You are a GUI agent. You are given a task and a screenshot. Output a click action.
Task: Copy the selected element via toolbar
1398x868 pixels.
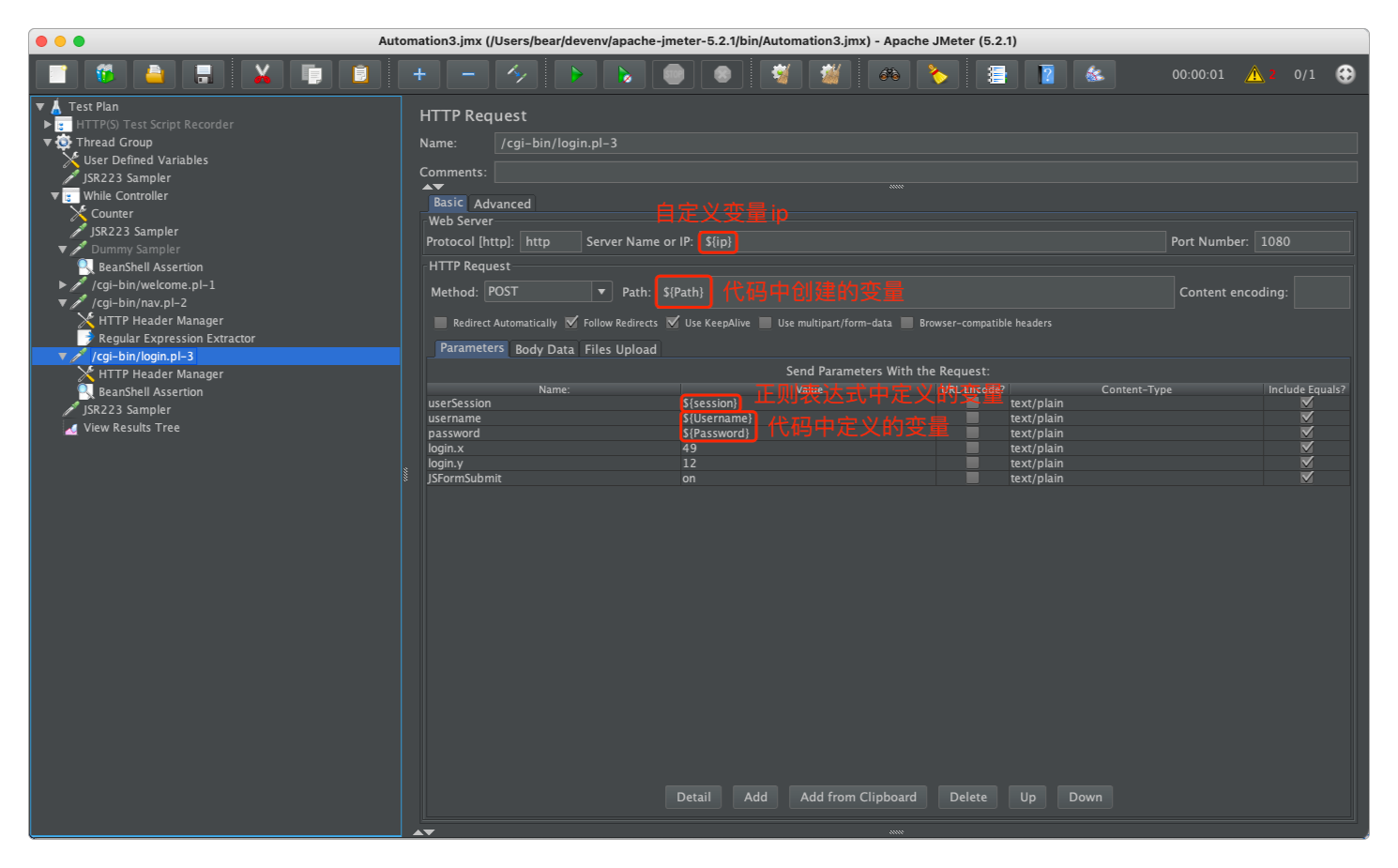(311, 74)
